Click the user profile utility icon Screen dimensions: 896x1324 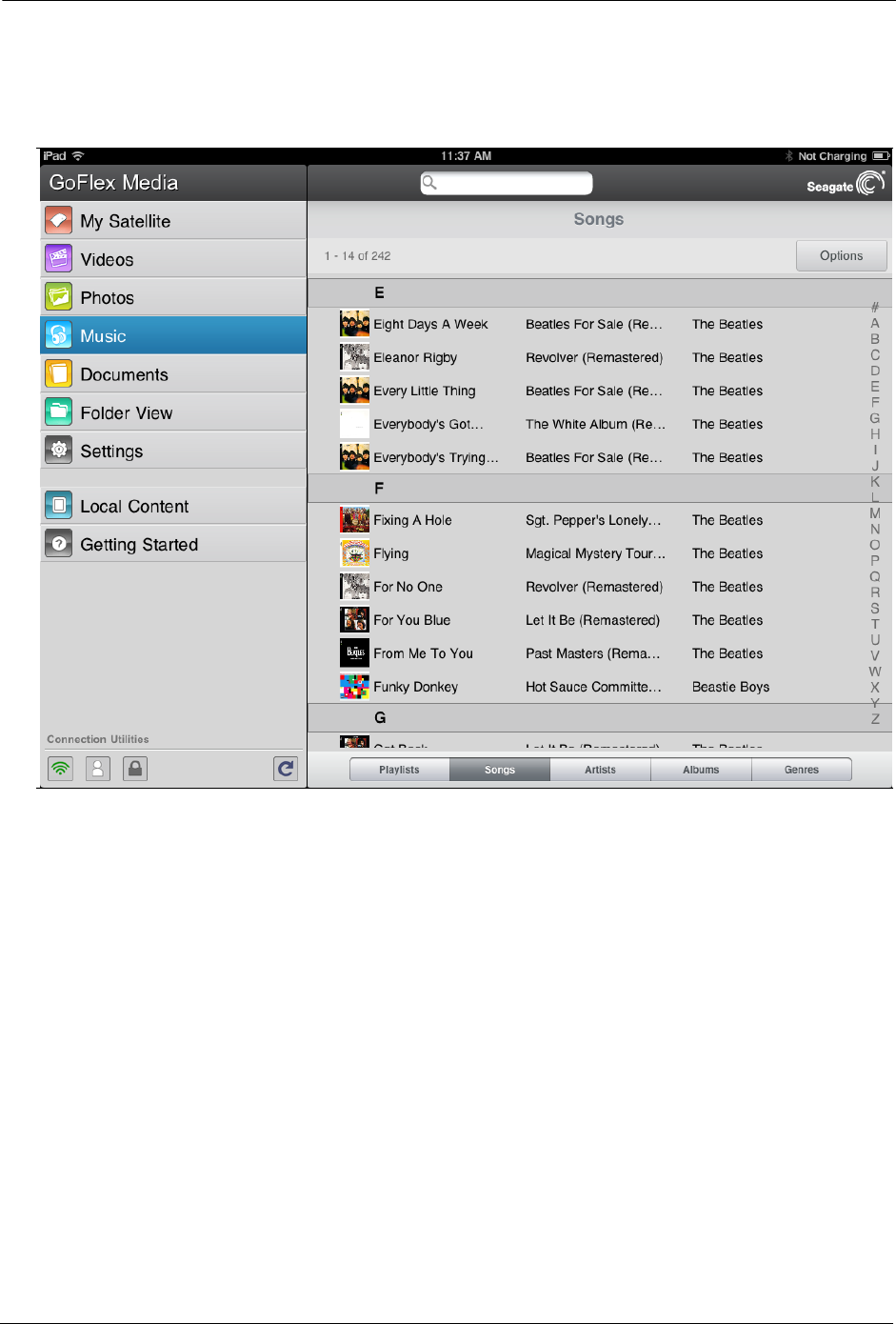[98, 769]
